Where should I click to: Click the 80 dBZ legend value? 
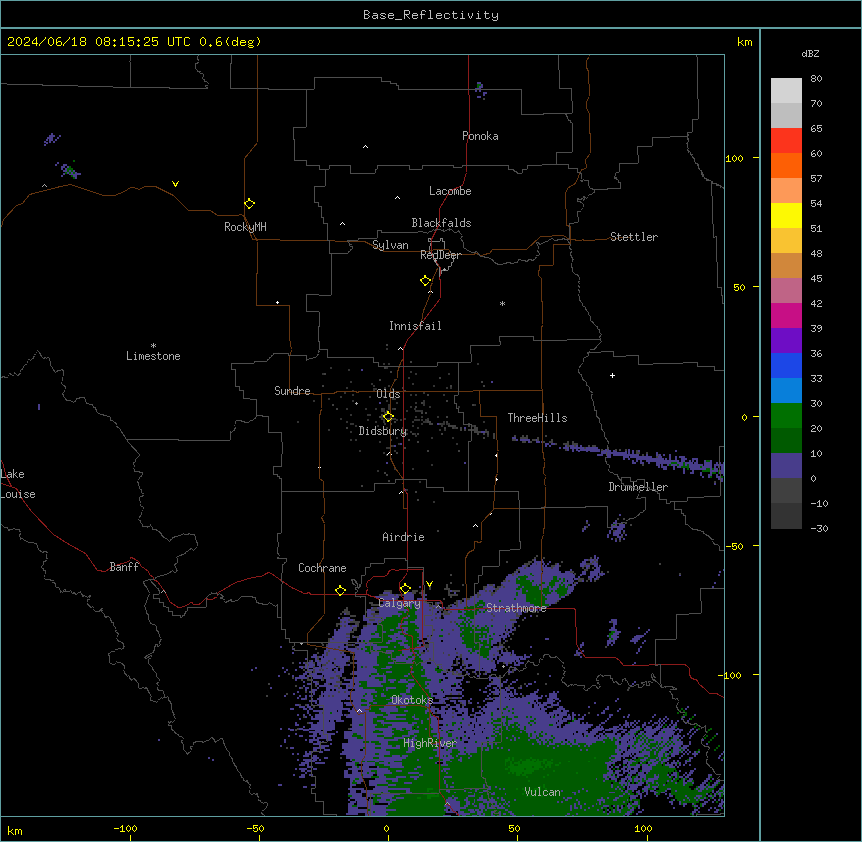point(816,79)
